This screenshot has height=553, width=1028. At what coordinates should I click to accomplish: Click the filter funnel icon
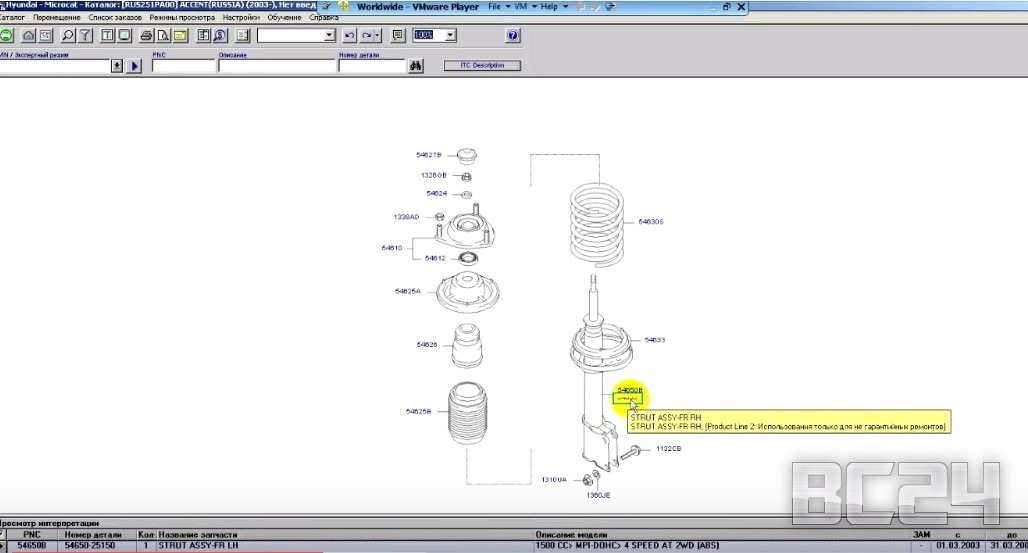tap(86, 35)
